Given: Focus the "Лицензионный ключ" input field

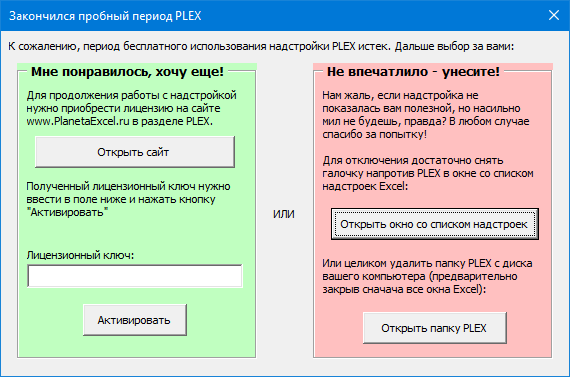Looking at the screenshot, I should click(x=135, y=276).
